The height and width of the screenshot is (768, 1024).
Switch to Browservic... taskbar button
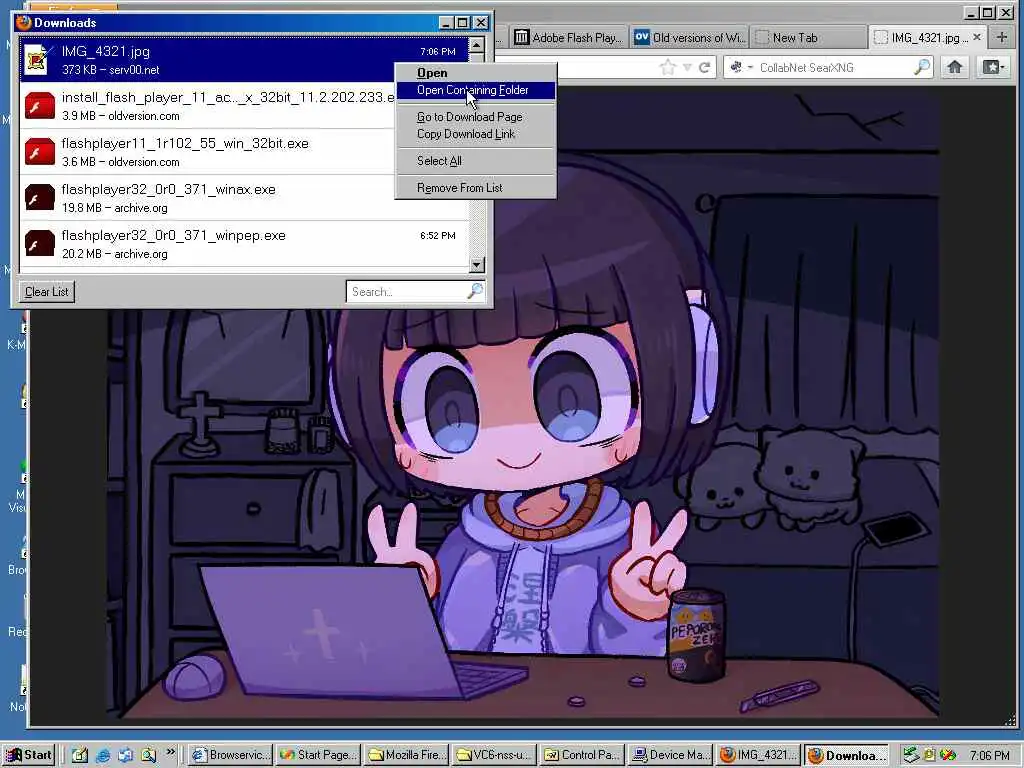(231, 755)
